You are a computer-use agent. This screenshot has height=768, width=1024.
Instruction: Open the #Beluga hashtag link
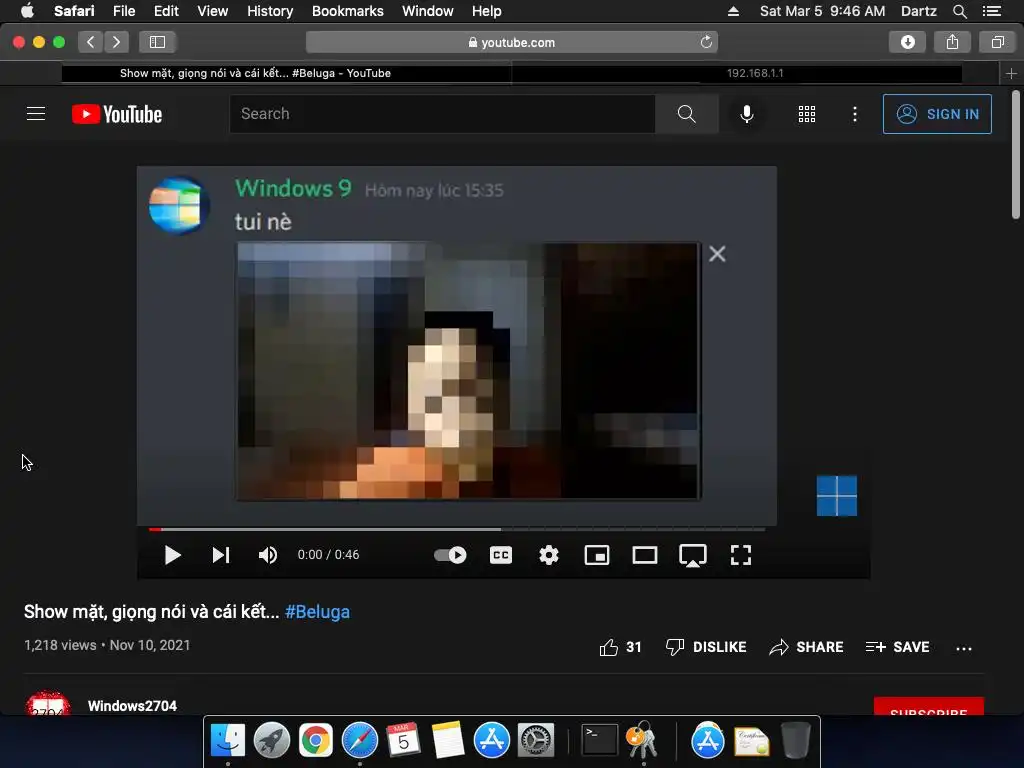click(317, 612)
